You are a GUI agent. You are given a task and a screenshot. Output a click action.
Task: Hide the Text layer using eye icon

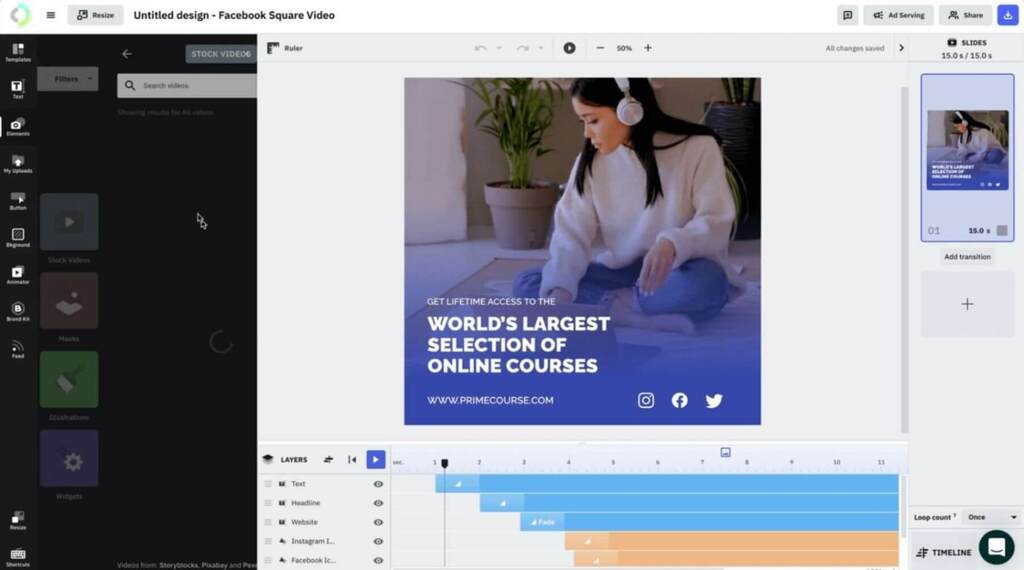point(378,484)
